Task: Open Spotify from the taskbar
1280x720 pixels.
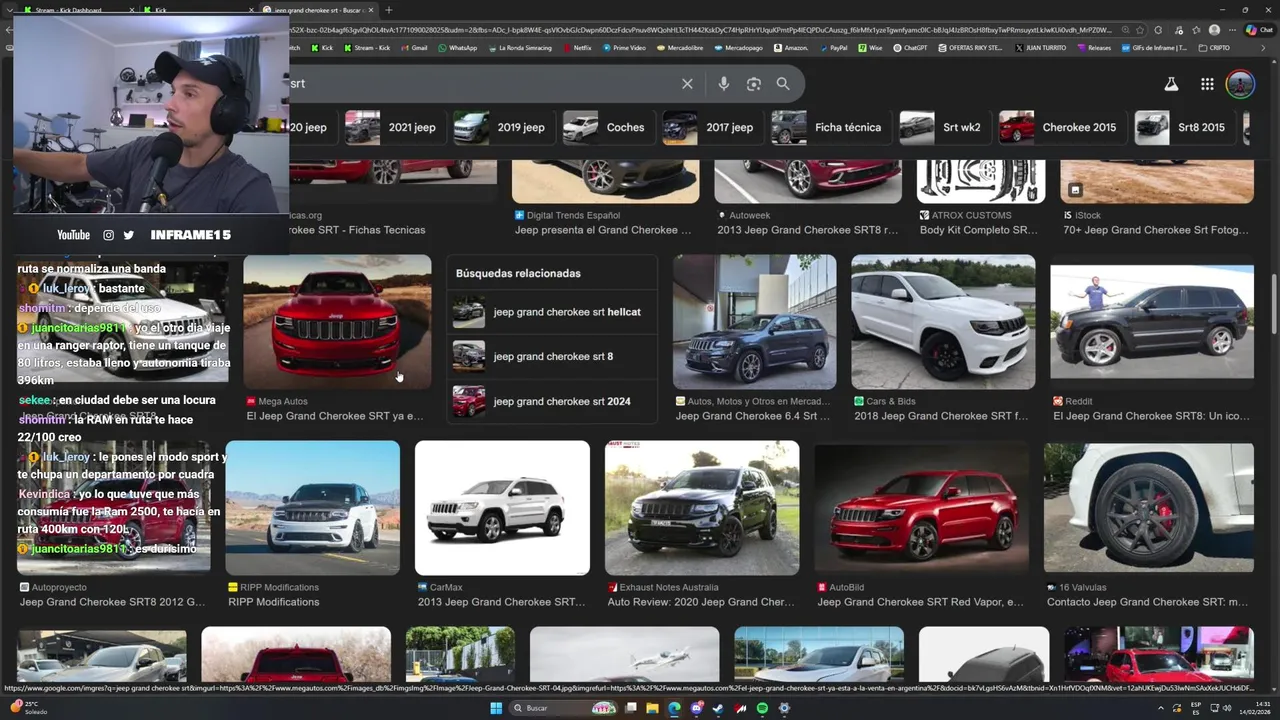Action: pyautogui.click(x=762, y=708)
